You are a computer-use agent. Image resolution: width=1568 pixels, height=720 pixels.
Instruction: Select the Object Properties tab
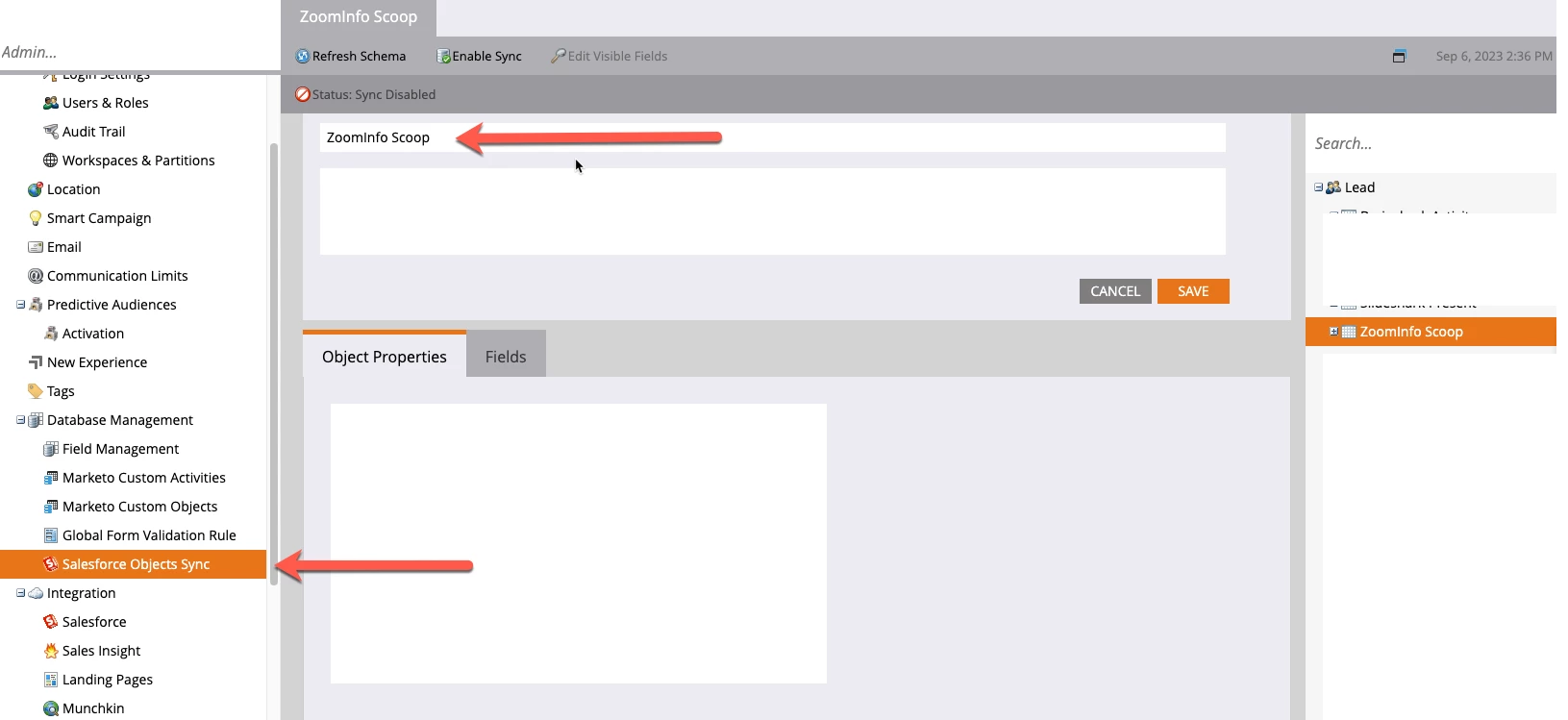pos(385,355)
